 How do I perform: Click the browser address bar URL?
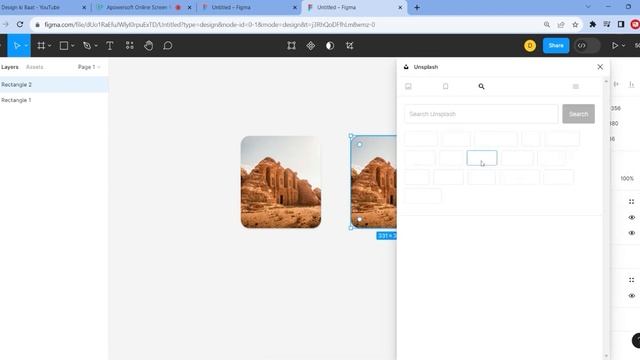(210, 25)
